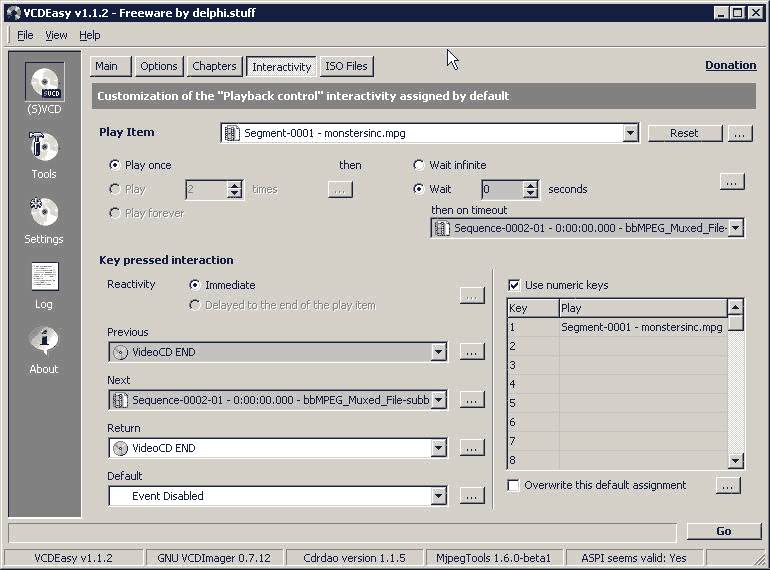
Task: Click the key list scroll up arrow
Action: click(735, 308)
